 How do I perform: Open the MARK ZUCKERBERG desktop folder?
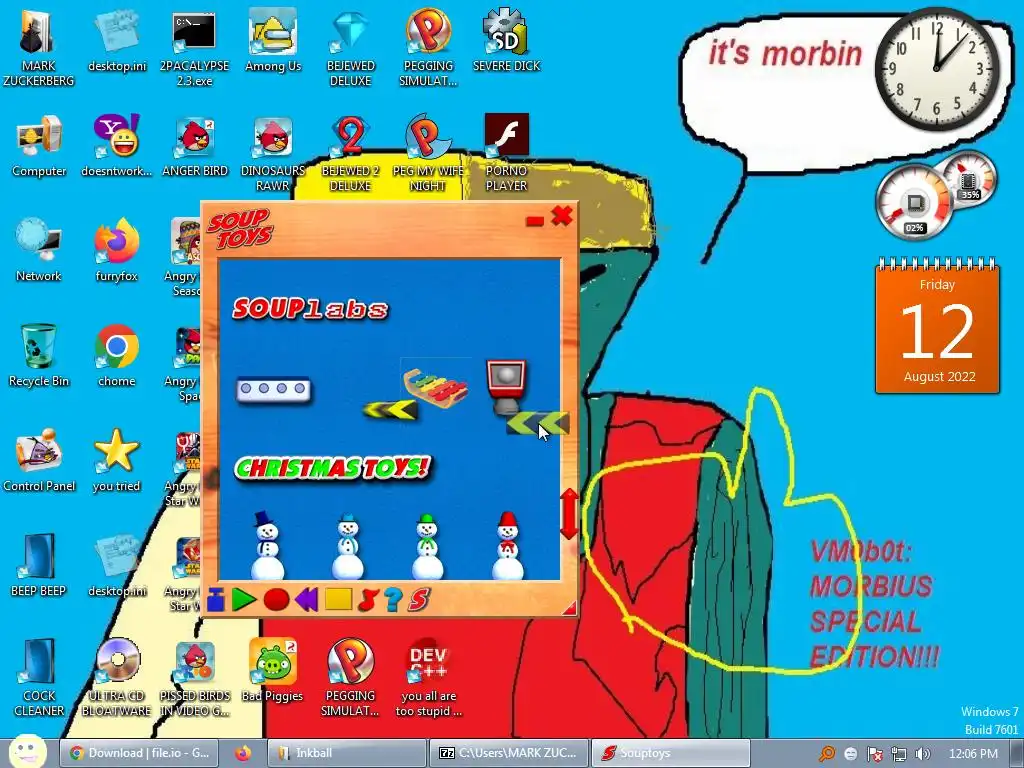(x=39, y=49)
